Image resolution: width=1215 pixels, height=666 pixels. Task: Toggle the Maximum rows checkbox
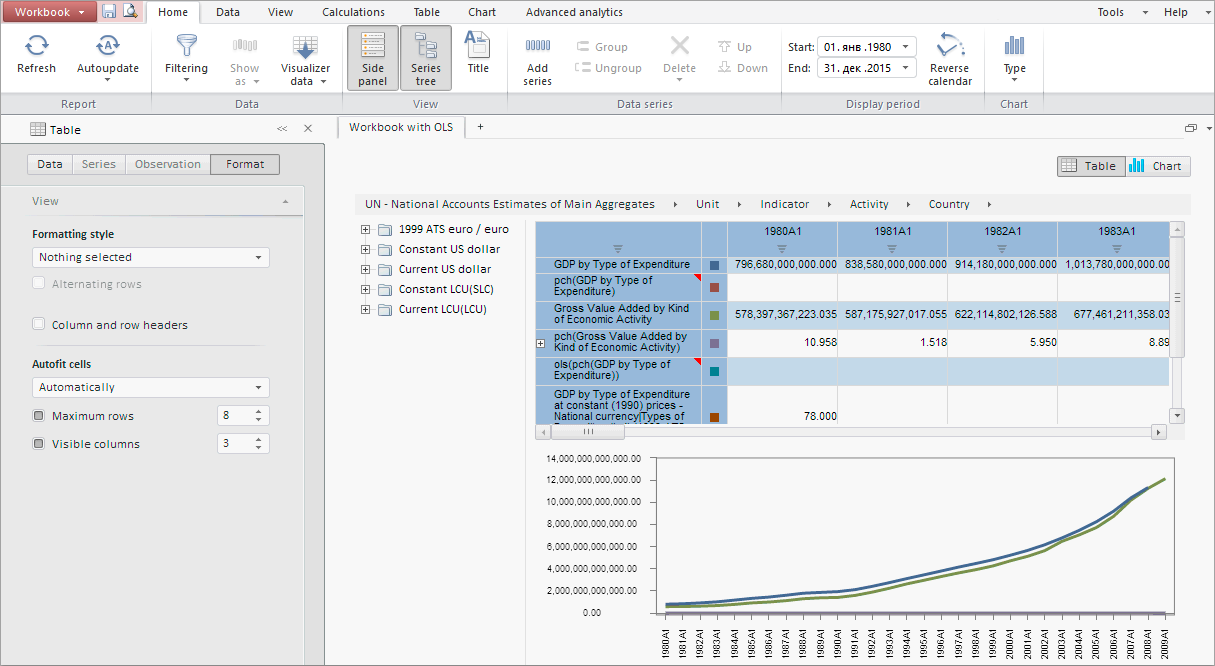pos(39,416)
